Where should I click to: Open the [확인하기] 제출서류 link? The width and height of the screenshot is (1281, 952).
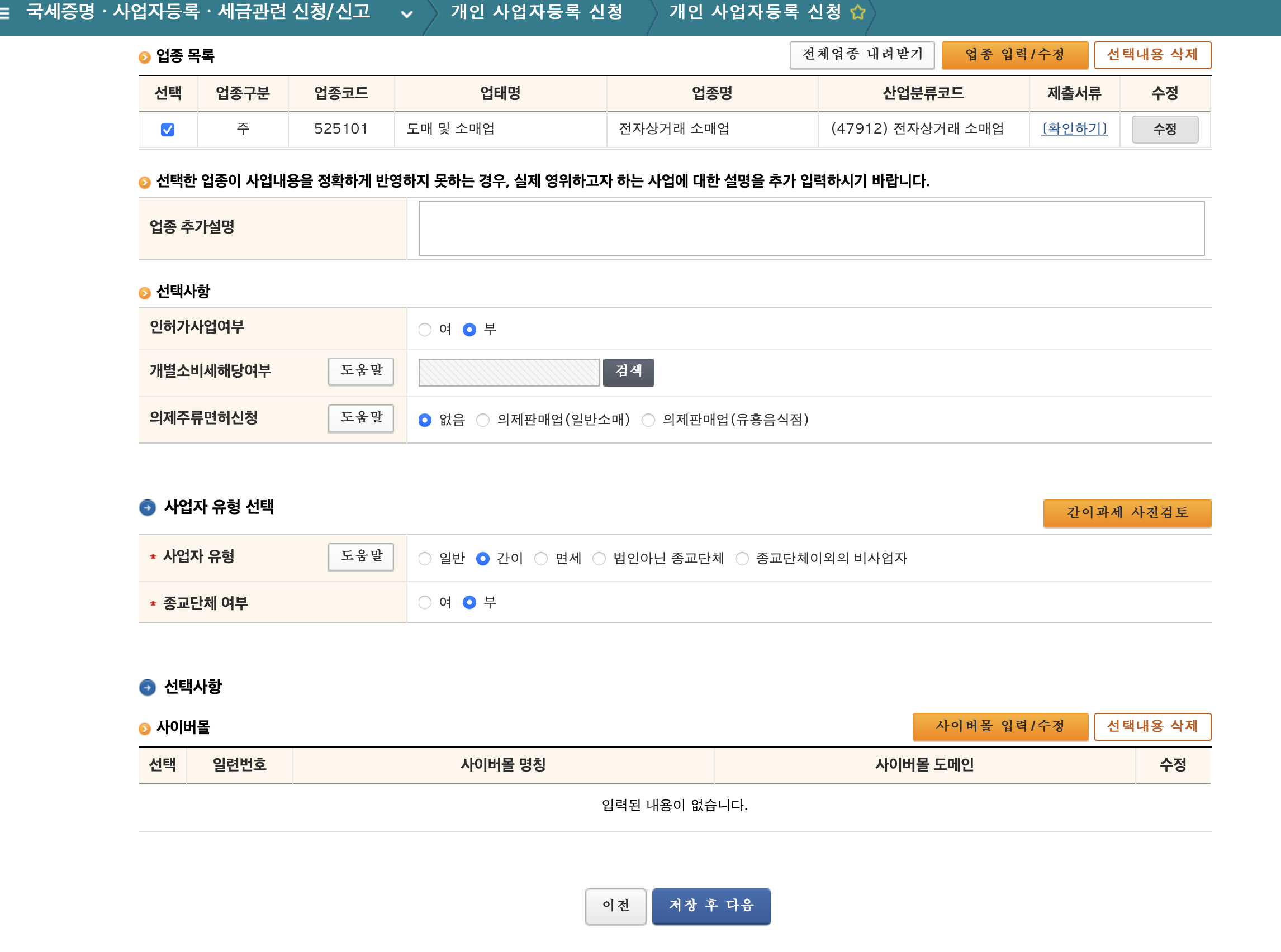point(1074,128)
